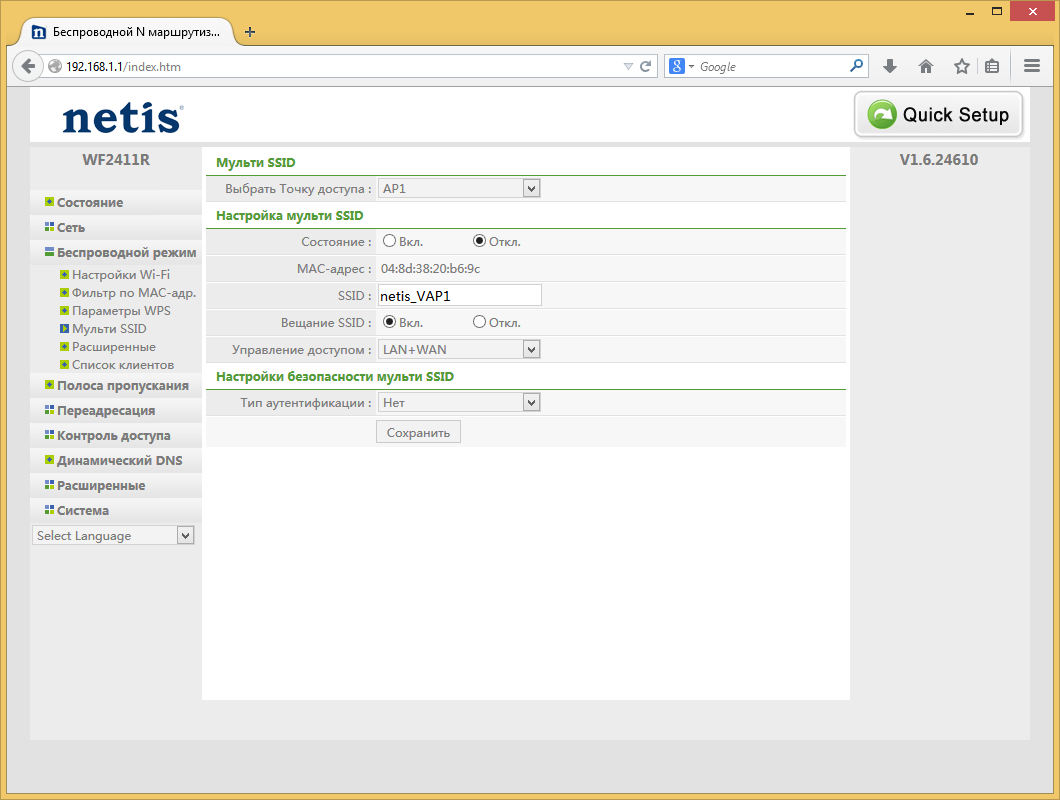The width and height of the screenshot is (1060, 800).
Task: Set Вещание SSID to Откл. radio button
Action: (x=479, y=322)
